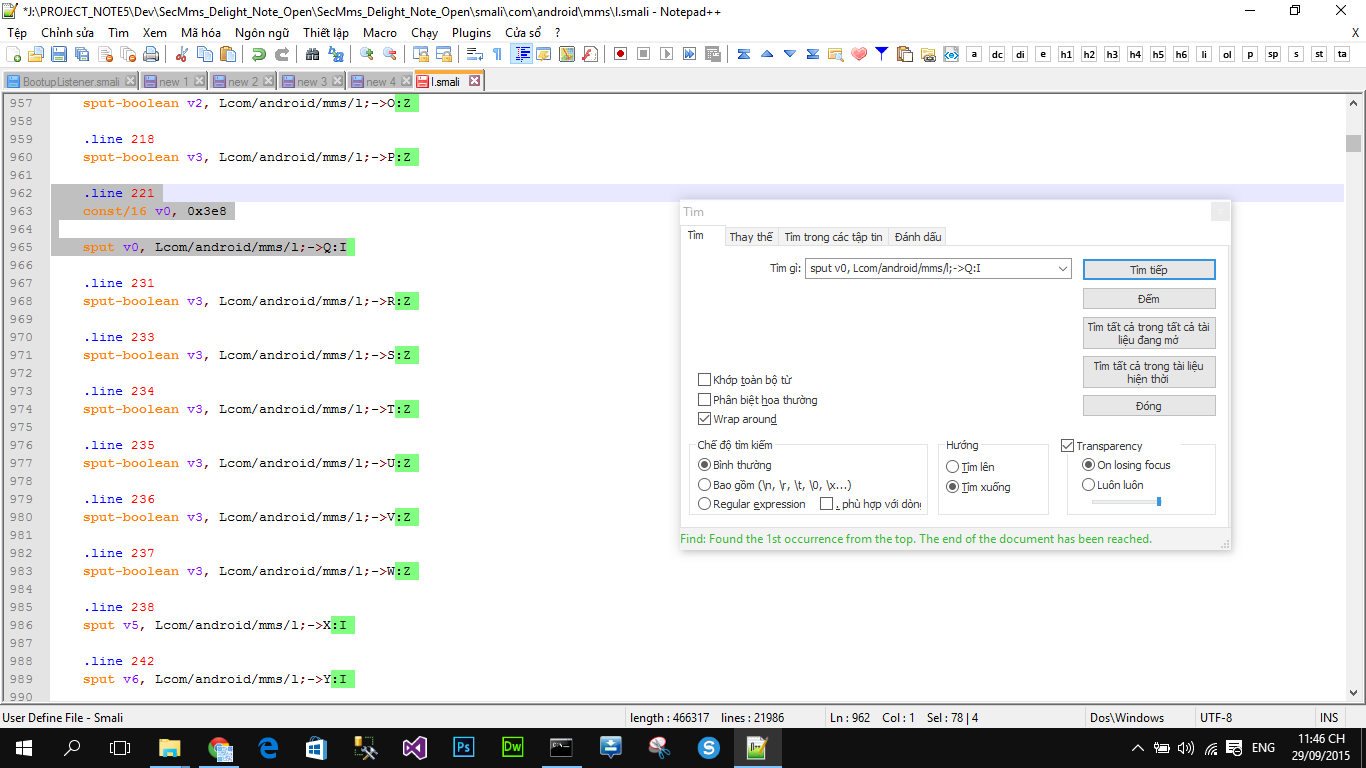Image resolution: width=1366 pixels, height=768 pixels.
Task: Select the Save All icon
Action: [x=82, y=54]
